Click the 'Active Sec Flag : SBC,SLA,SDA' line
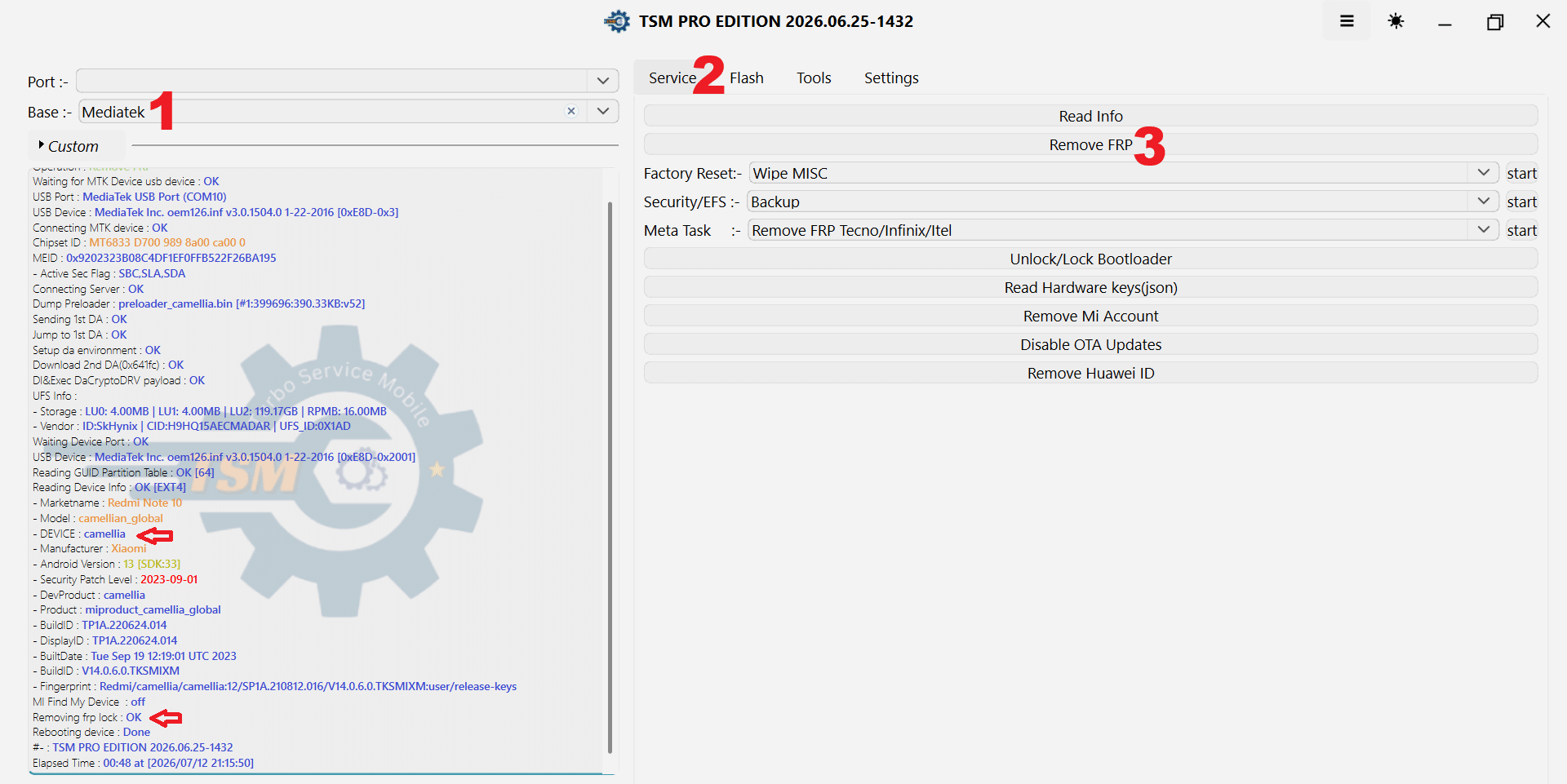This screenshot has height=784, width=1567. pos(109,273)
